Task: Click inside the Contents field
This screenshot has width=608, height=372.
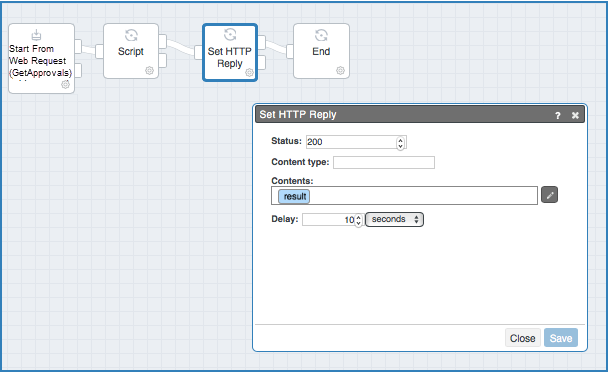Action: click(404, 196)
